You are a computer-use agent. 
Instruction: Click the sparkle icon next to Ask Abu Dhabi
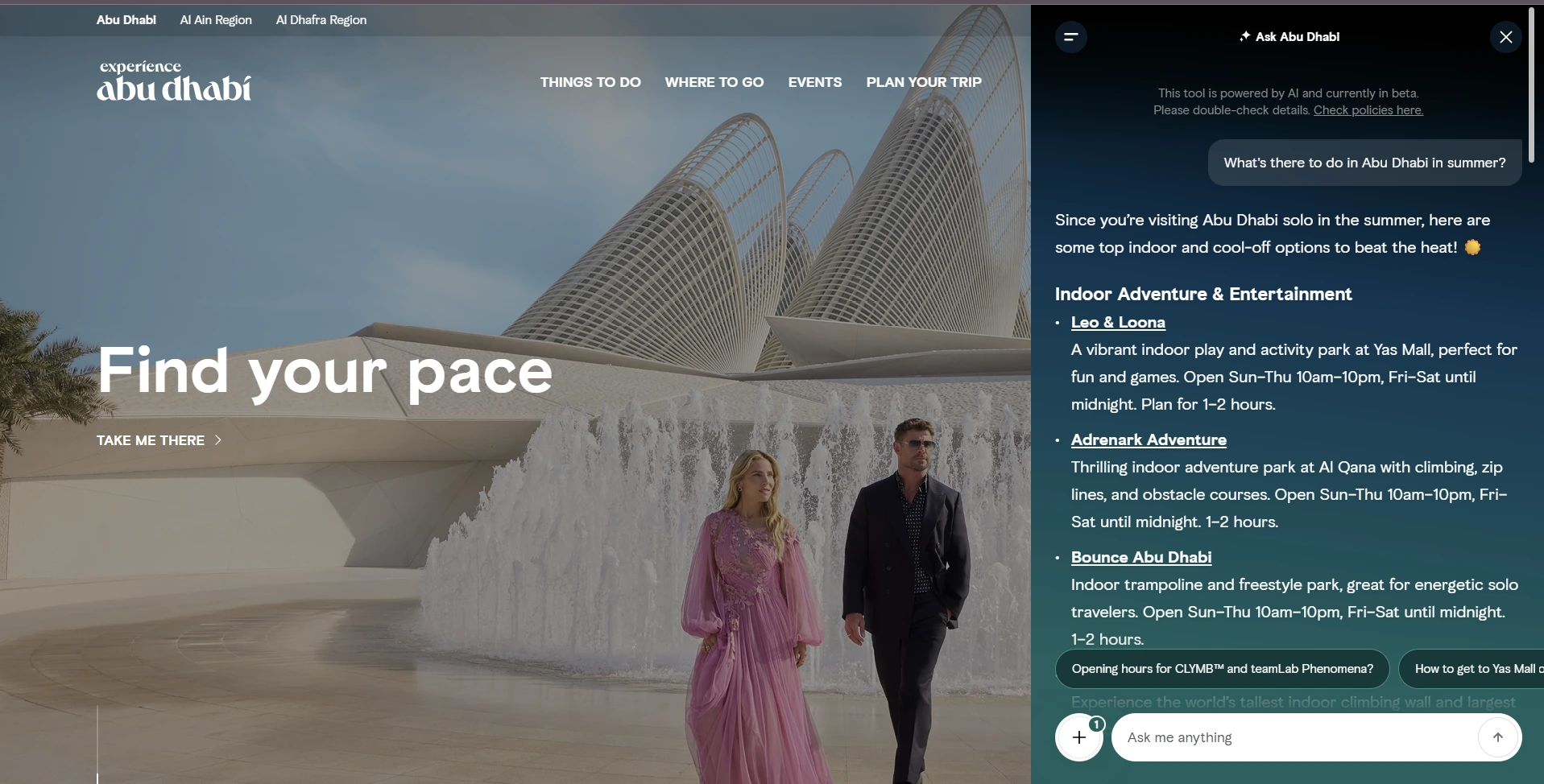1244,36
